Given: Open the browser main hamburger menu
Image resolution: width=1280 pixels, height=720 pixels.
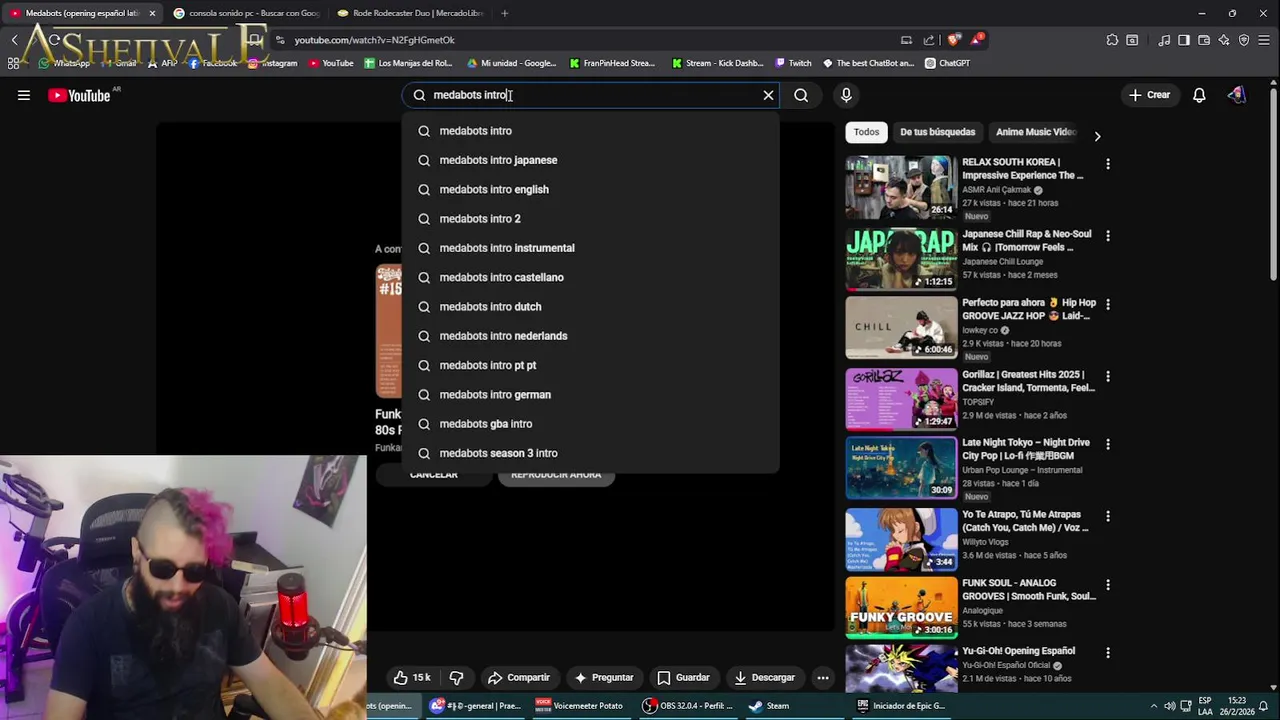Looking at the screenshot, I should (x=1265, y=40).
